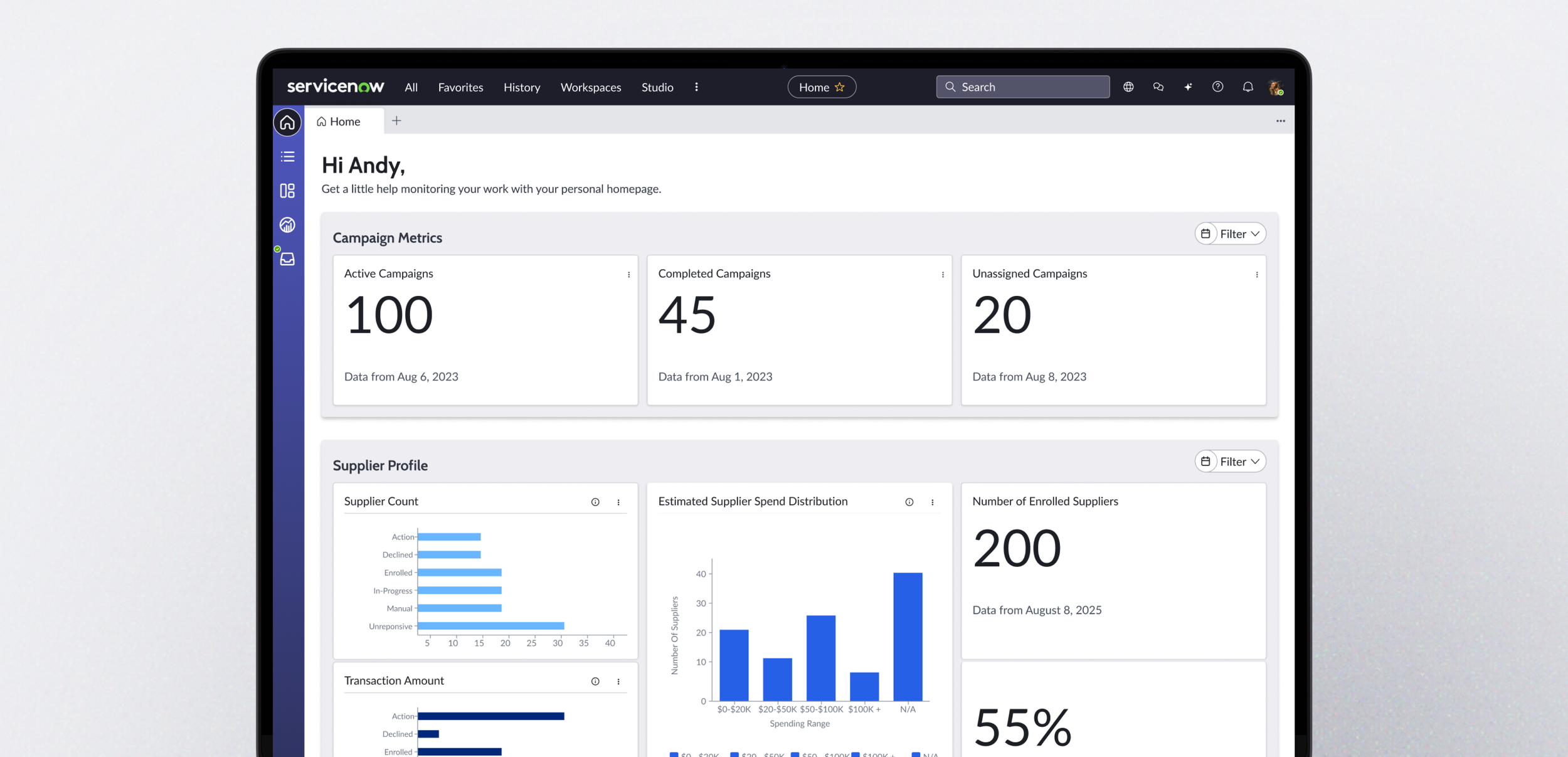Click the global Search field
This screenshot has height=757, width=1568.
click(x=1023, y=87)
